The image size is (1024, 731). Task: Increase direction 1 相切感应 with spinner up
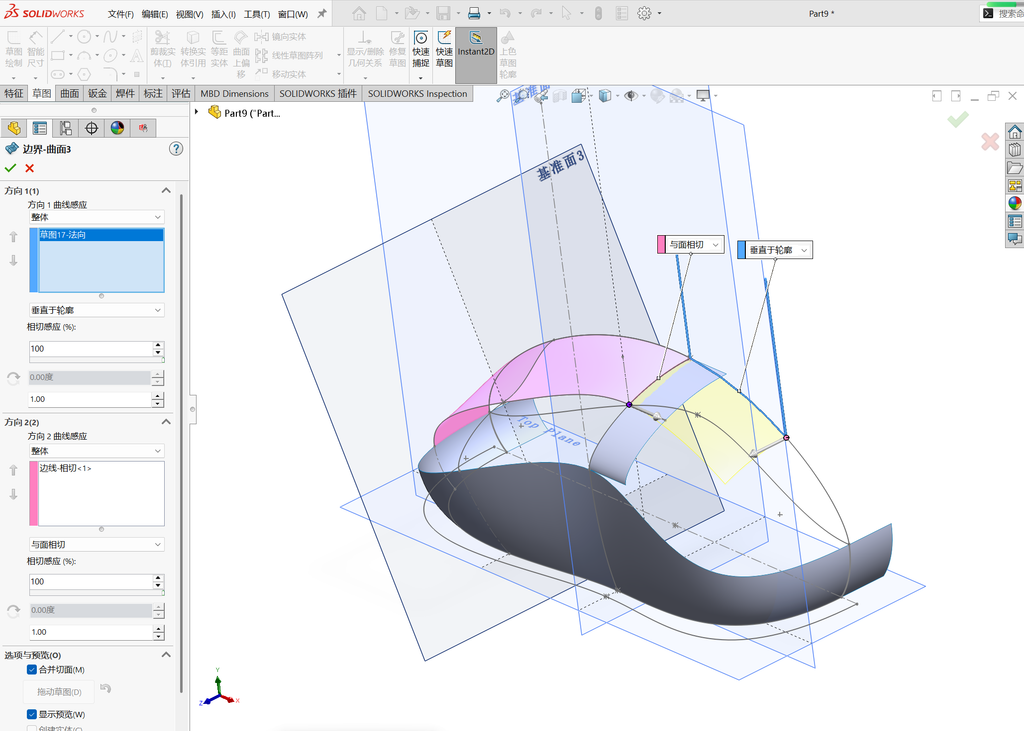(x=158, y=344)
